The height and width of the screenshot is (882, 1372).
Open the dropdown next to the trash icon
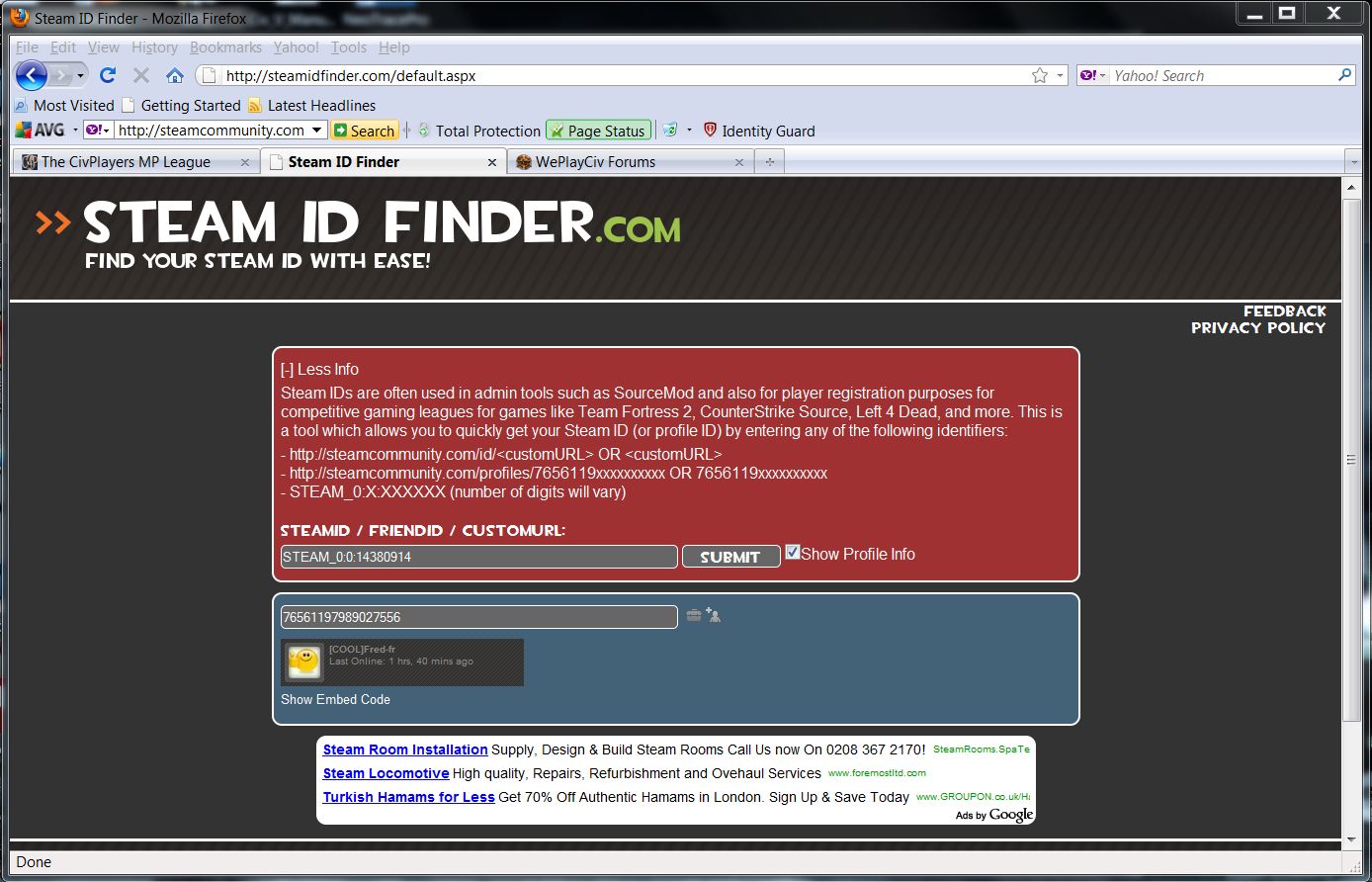[x=689, y=131]
